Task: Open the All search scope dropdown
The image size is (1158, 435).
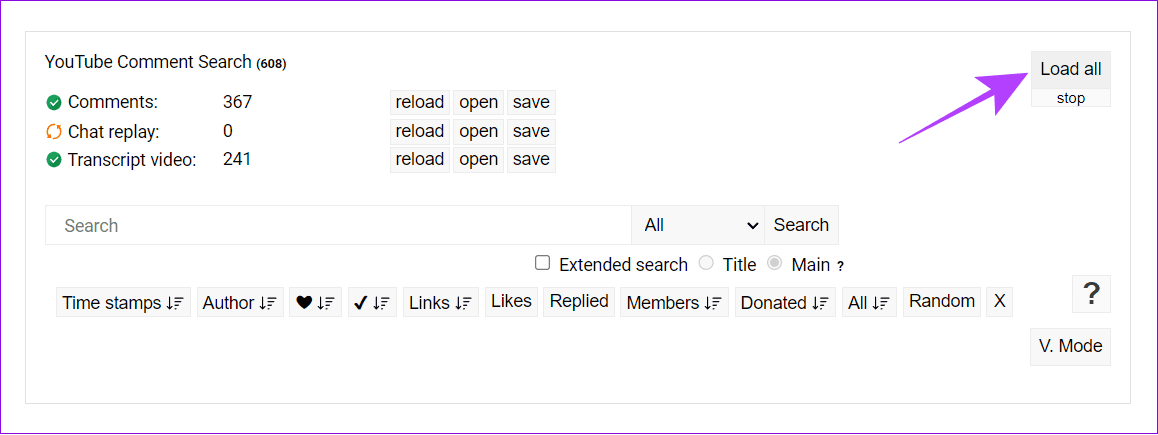Action: click(698, 225)
